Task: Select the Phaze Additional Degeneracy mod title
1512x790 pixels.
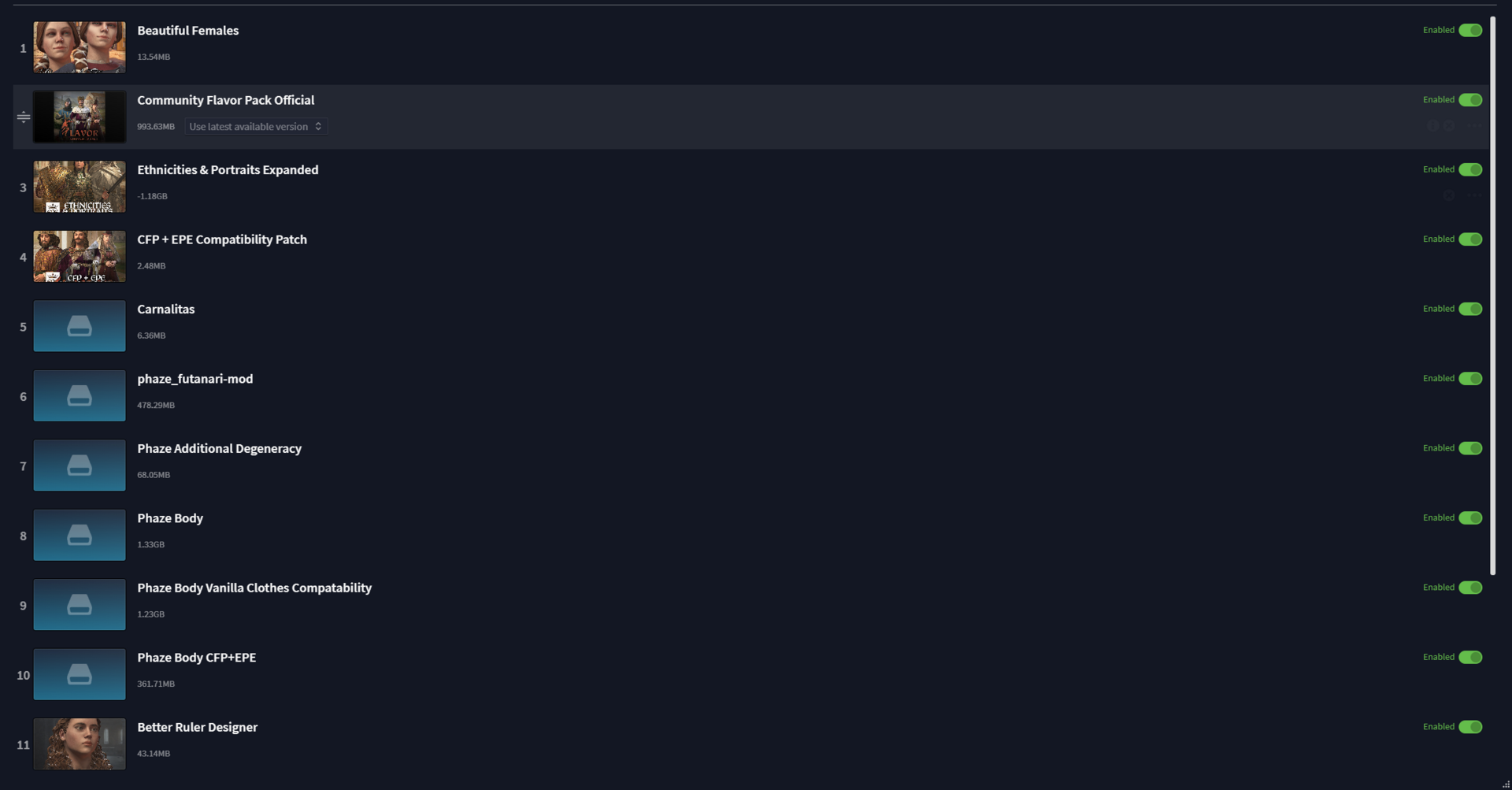Action: (x=219, y=448)
